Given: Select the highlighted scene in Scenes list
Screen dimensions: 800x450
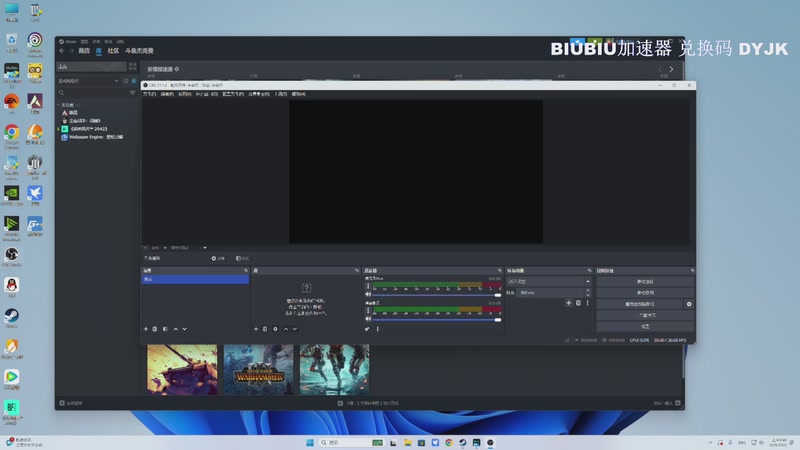Looking at the screenshot, I should pyautogui.click(x=195, y=280).
